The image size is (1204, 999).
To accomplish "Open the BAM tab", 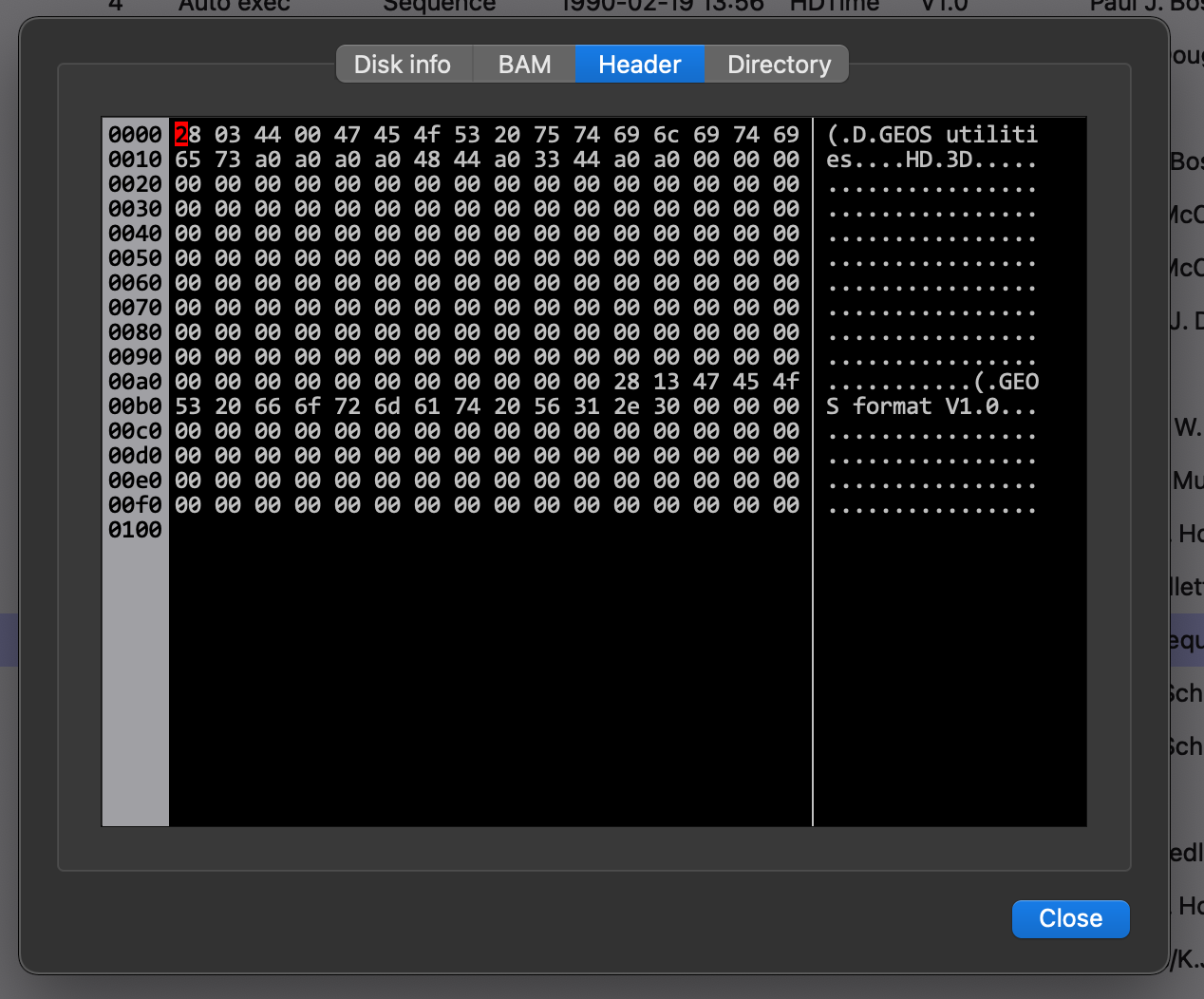I will click(524, 65).
